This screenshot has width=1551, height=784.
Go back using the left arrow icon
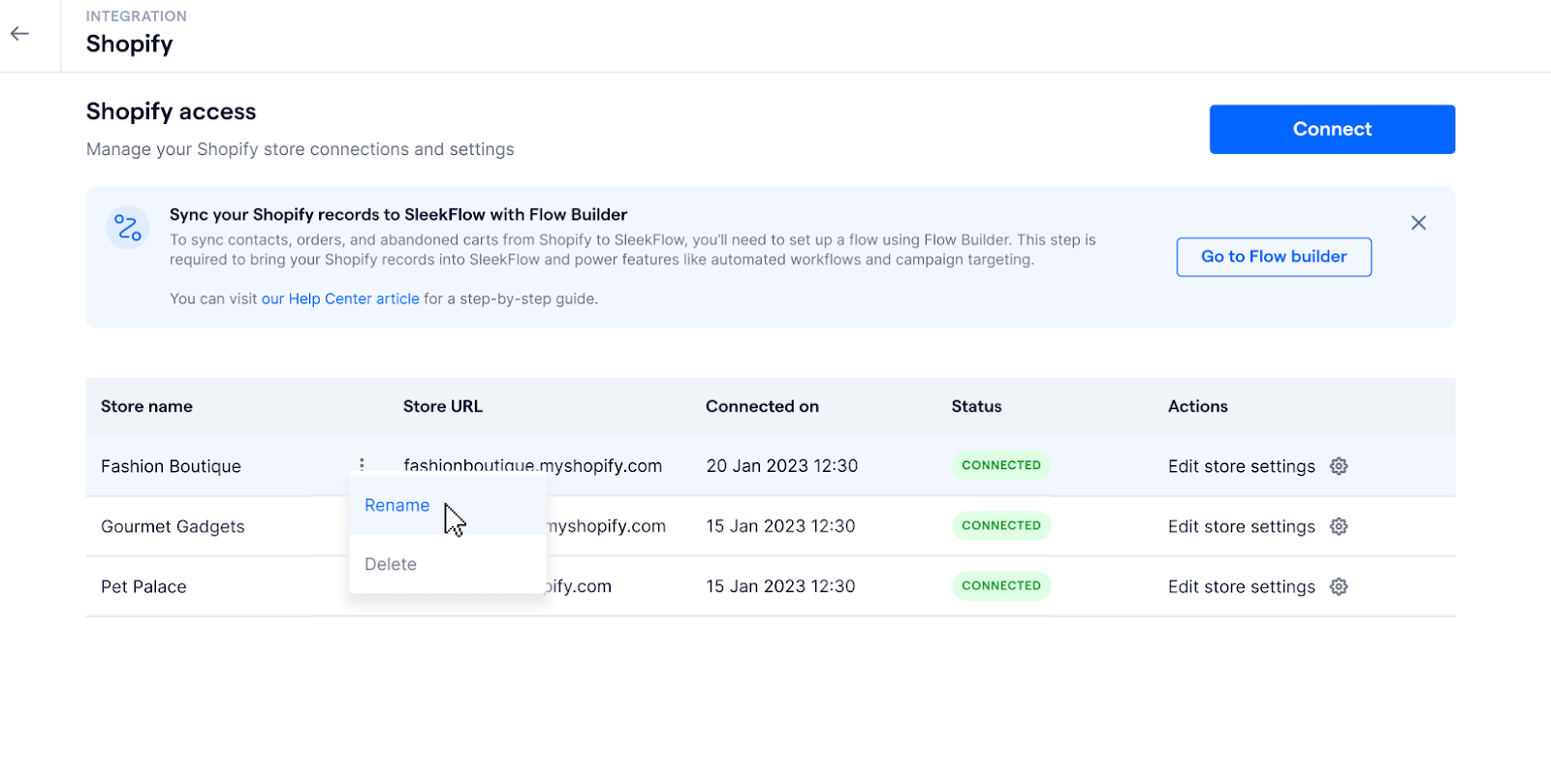(x=19, y=34)
